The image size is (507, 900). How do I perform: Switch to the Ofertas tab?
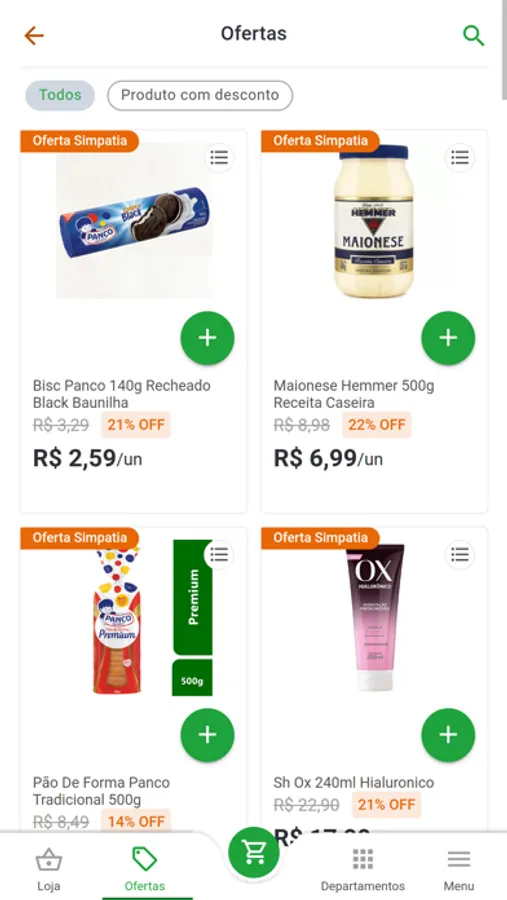145,868
